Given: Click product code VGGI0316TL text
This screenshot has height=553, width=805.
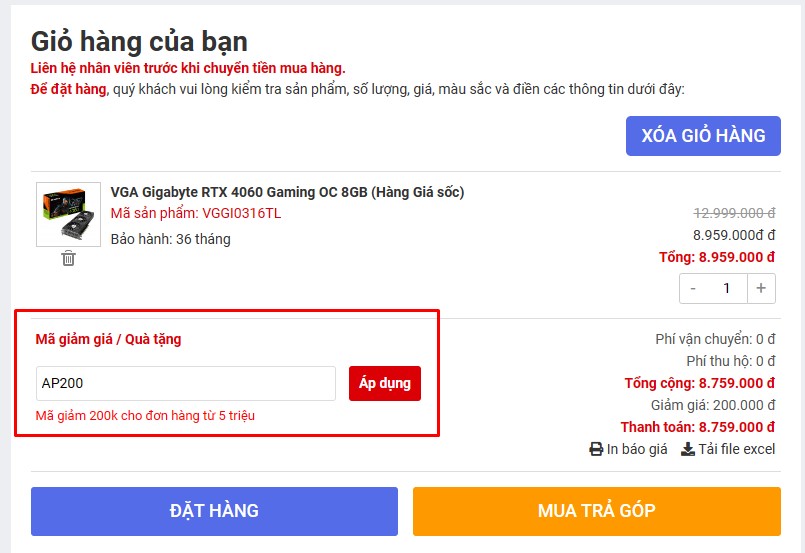Looking at the screenshot, I should [241, 214].
